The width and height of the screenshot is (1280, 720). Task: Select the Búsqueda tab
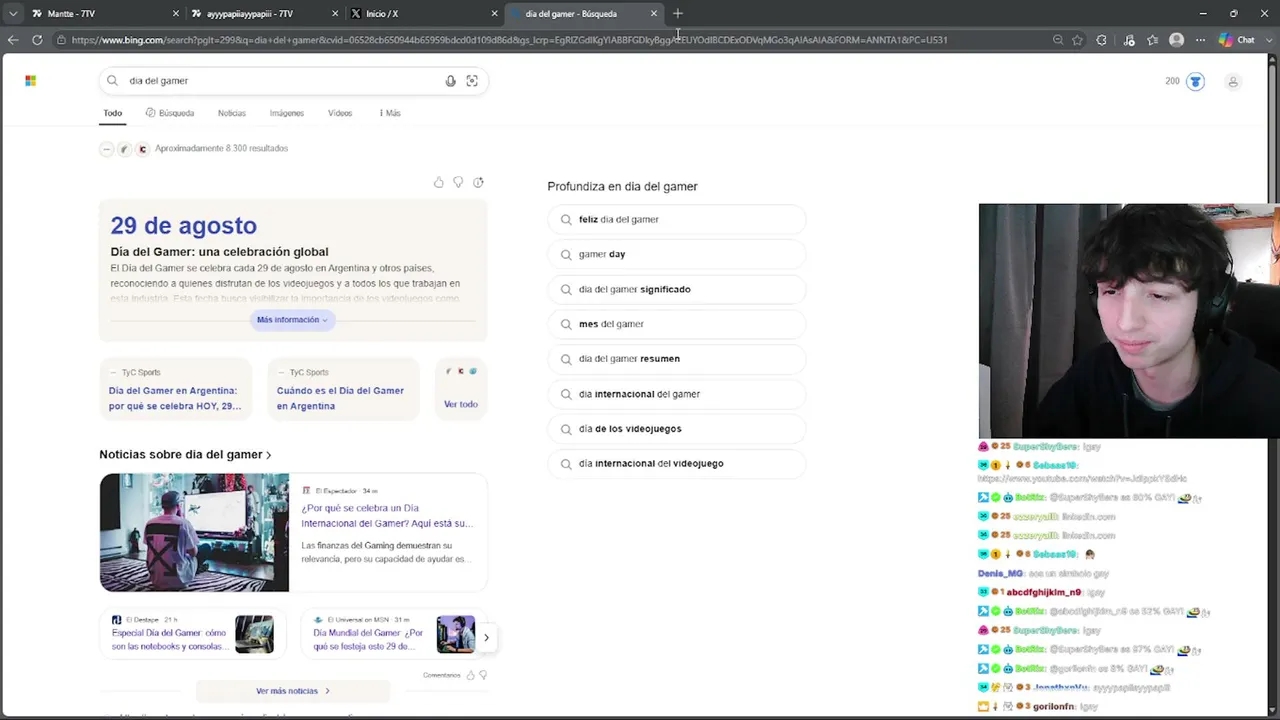(x=170, y=113)
